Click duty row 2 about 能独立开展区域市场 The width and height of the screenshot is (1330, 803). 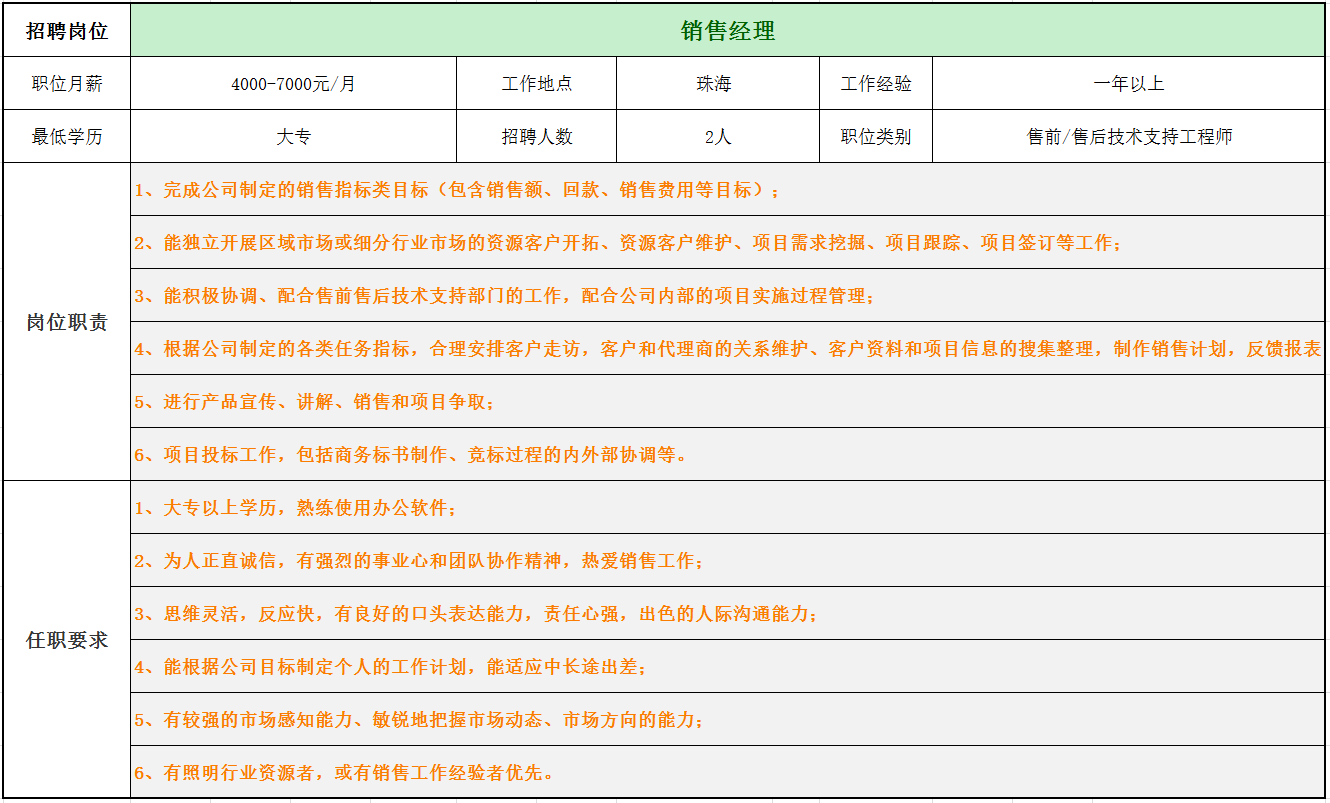[728, 243]
